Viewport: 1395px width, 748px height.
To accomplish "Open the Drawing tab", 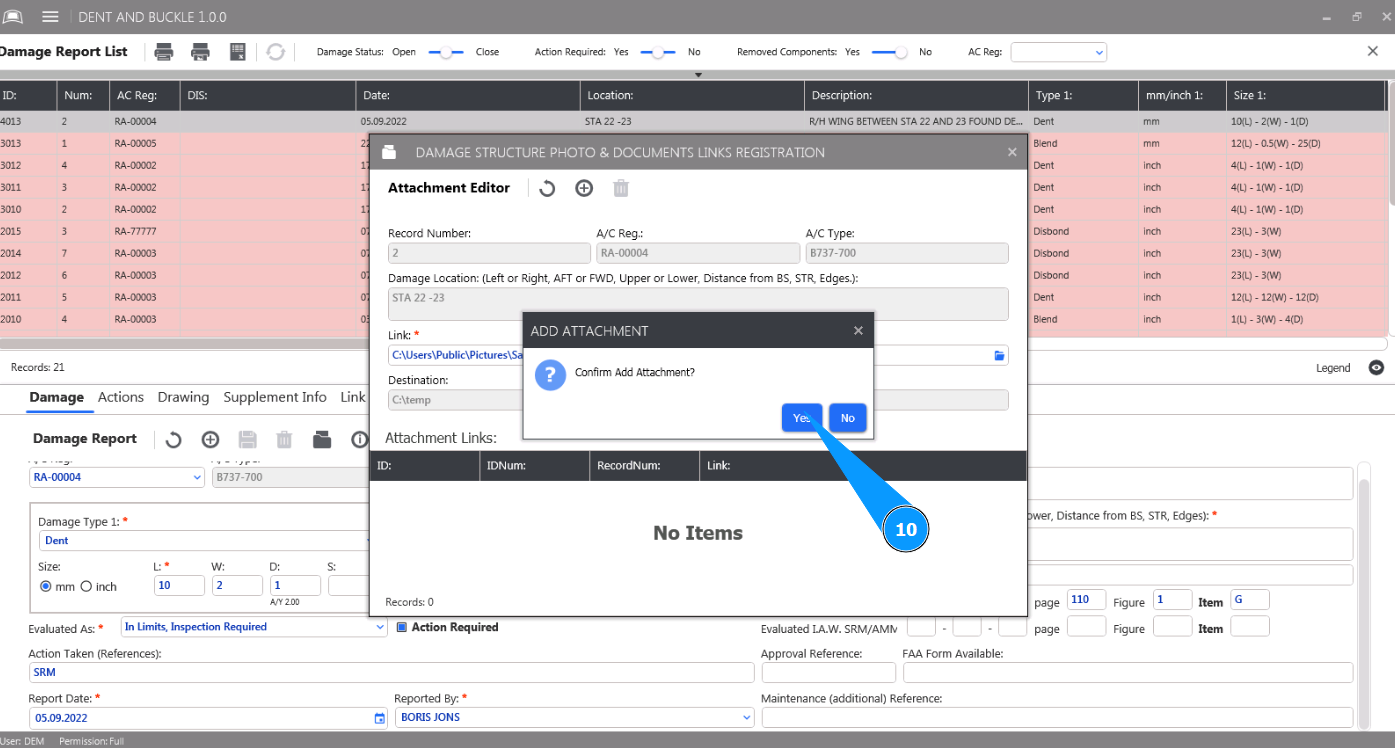I will (x=183, y=397).
